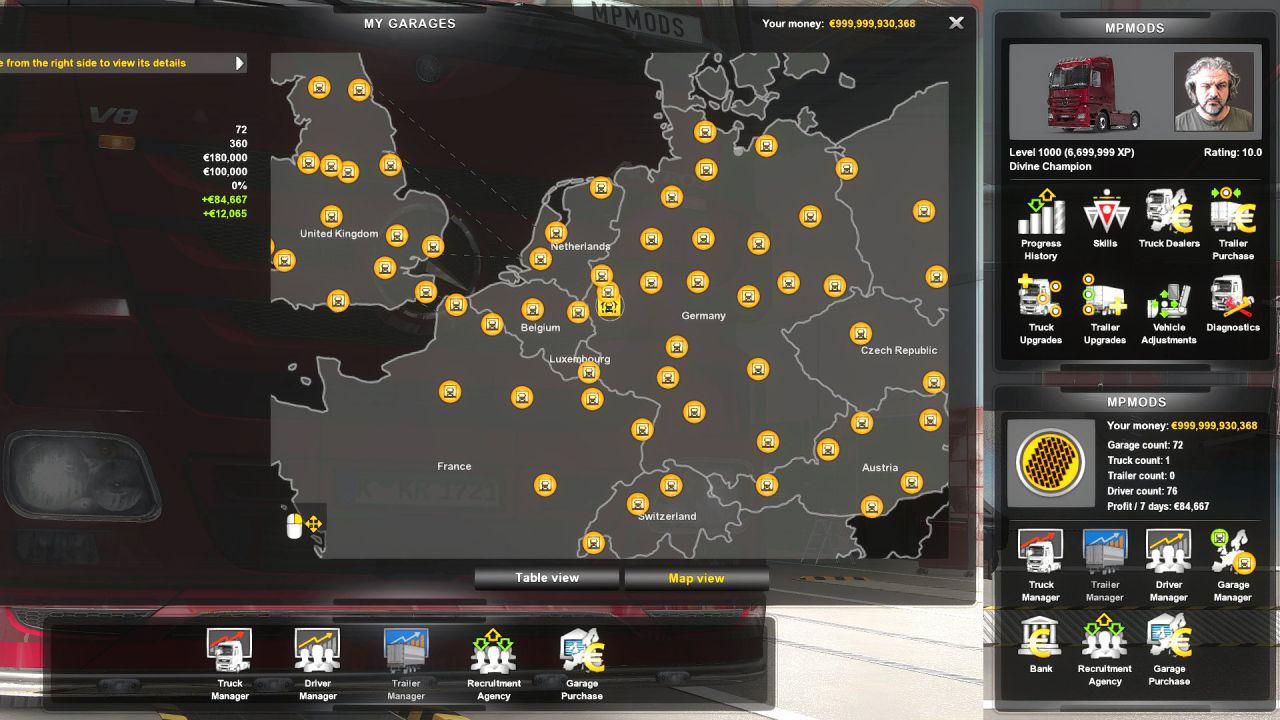Select the highlighted garage marker in Germany
Image resolution: width=1280 pixels, height=720 pixels.
pos(609,307)
